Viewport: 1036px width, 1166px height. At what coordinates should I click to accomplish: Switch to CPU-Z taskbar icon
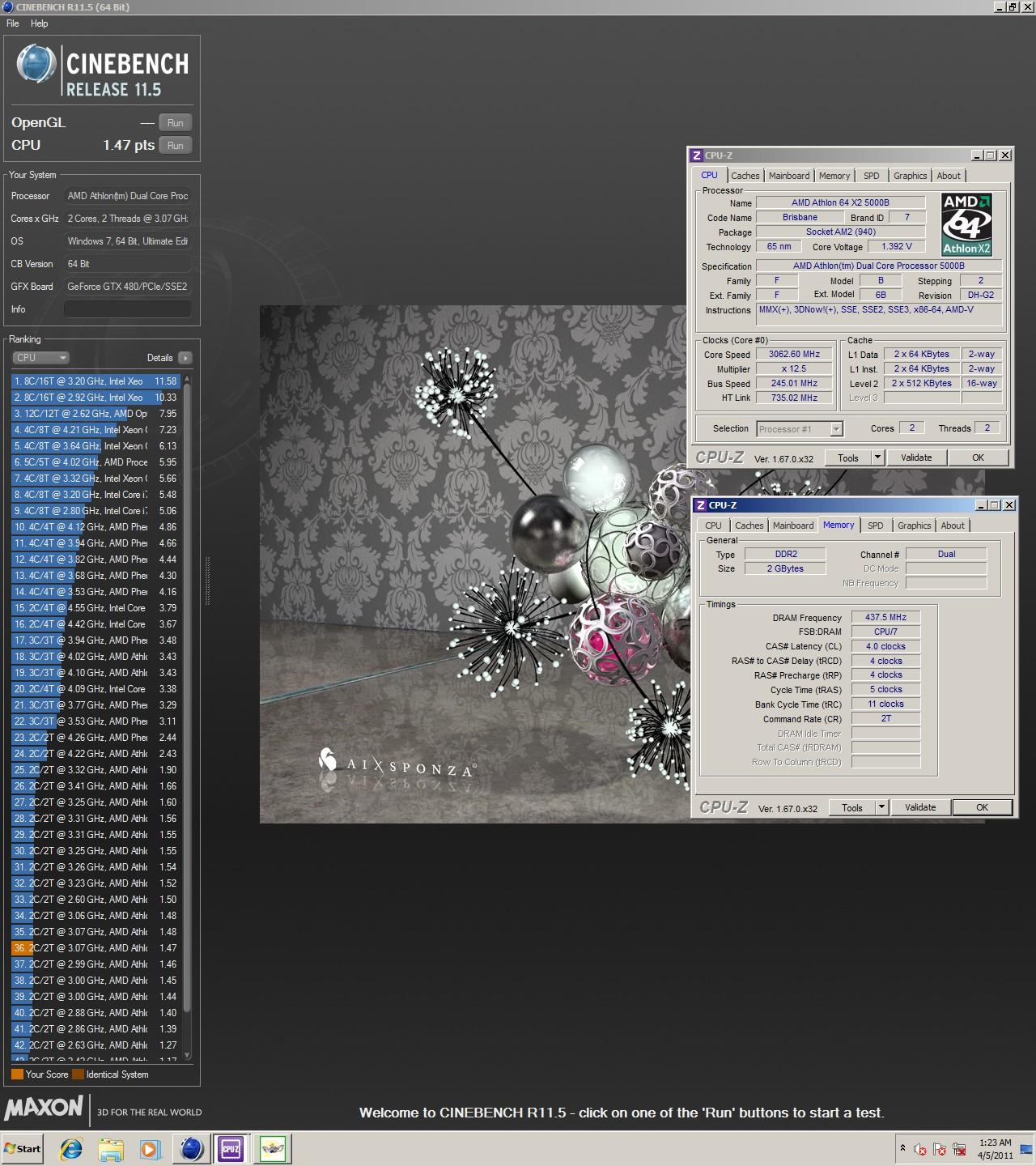pos(231,1148)
